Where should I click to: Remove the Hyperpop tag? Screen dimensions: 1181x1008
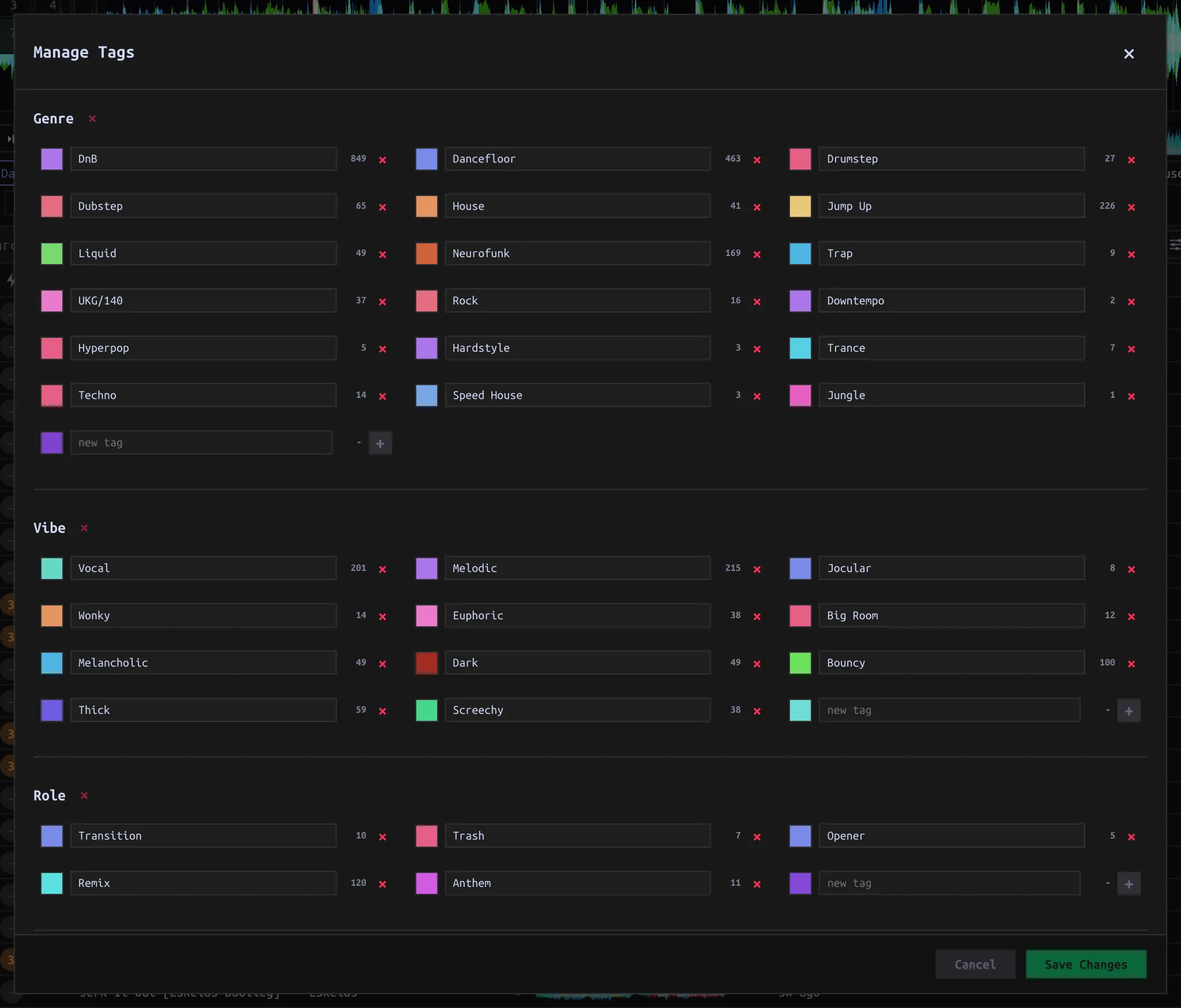click(382, 349)
